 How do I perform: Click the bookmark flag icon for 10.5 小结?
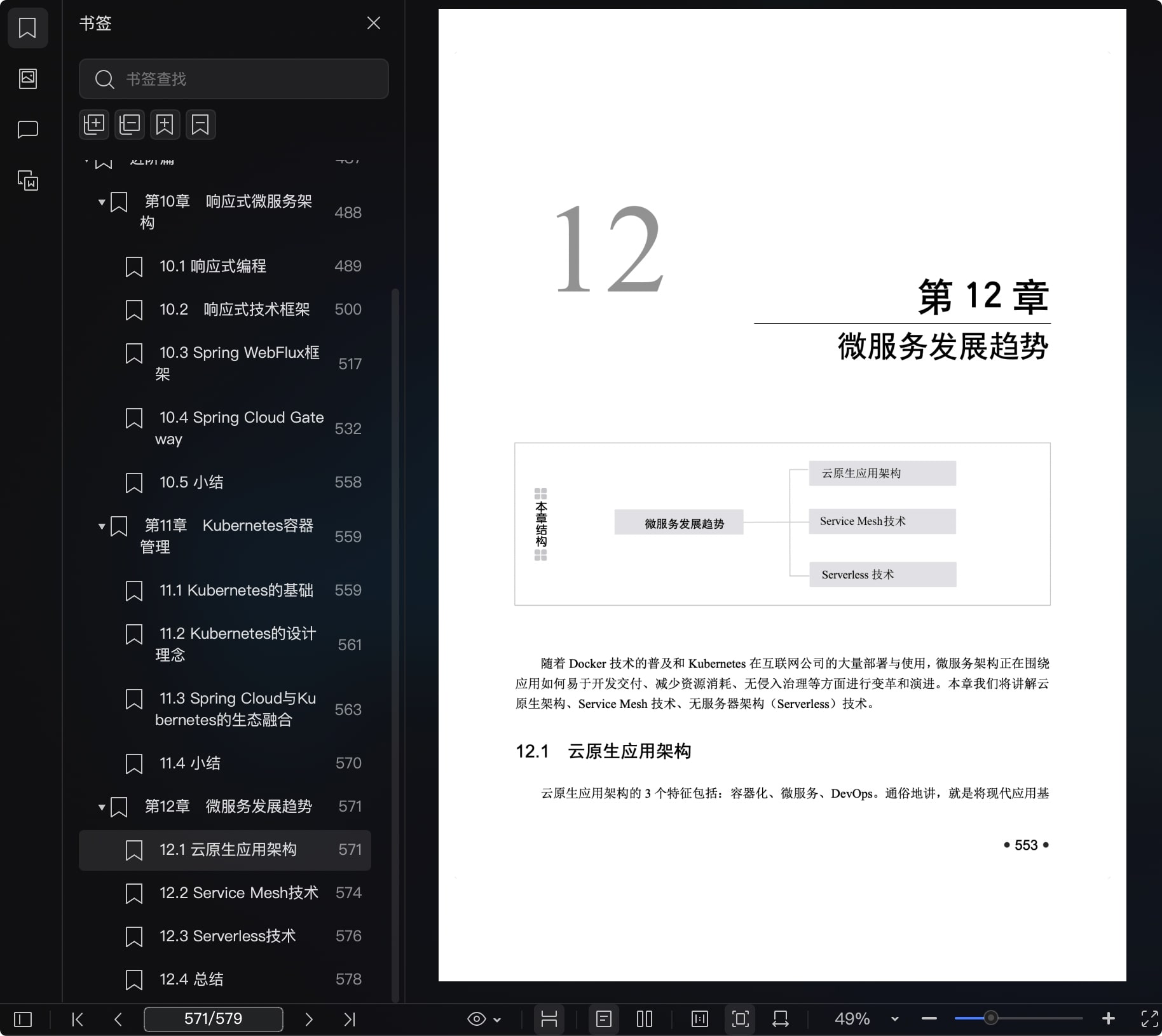point(134,482)
